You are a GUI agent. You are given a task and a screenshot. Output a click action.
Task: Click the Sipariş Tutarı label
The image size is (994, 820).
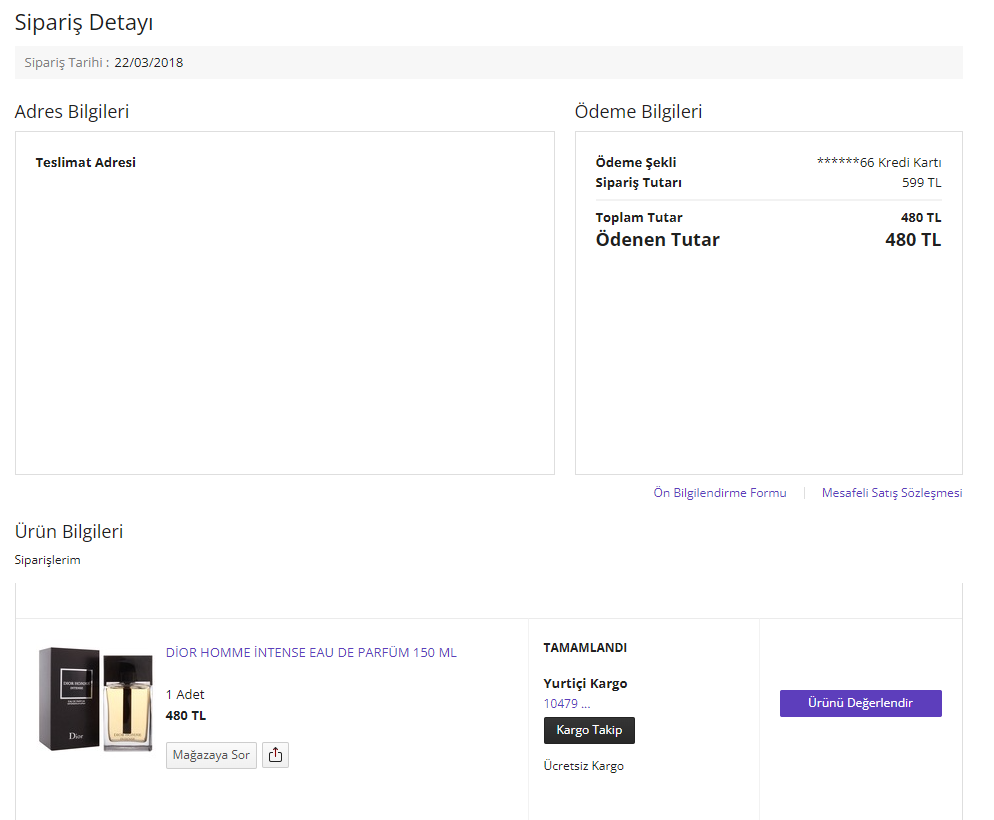[x=638, y=183]
